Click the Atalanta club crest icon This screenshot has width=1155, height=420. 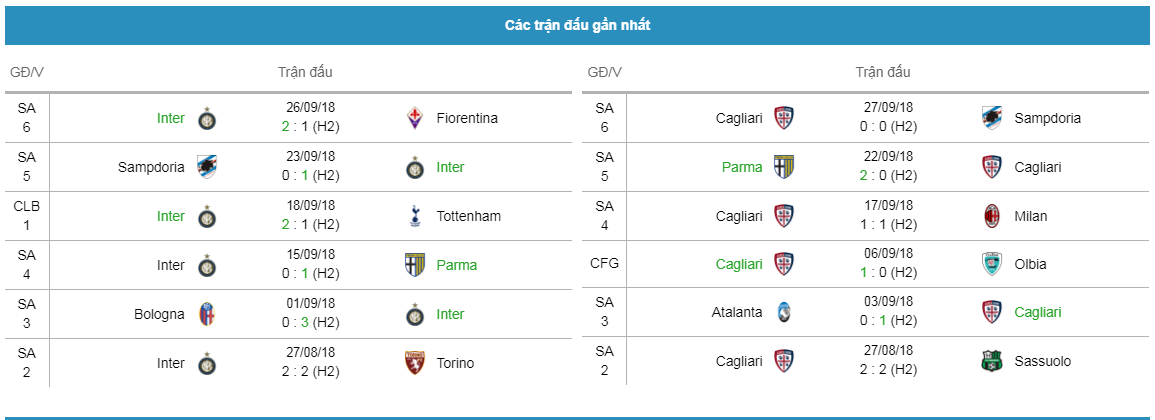[x=785, y=313]
